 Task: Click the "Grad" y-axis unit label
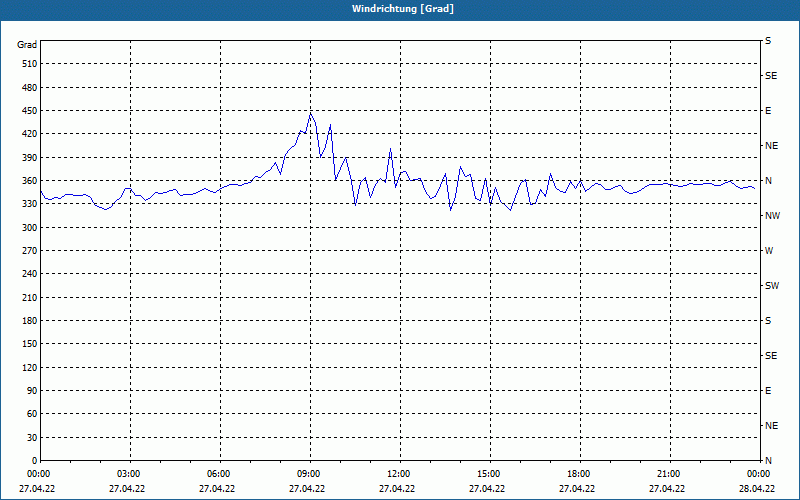pos(27,45)
